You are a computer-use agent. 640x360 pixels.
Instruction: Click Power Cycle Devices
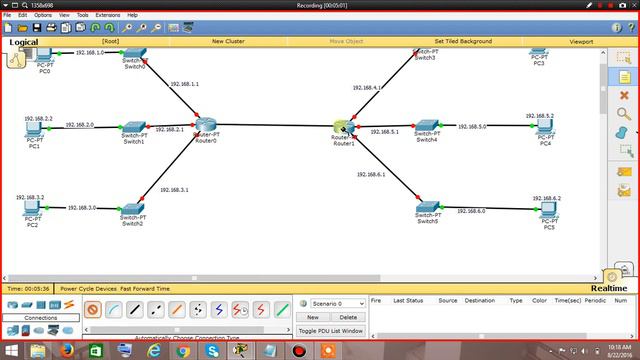point(89,289)
